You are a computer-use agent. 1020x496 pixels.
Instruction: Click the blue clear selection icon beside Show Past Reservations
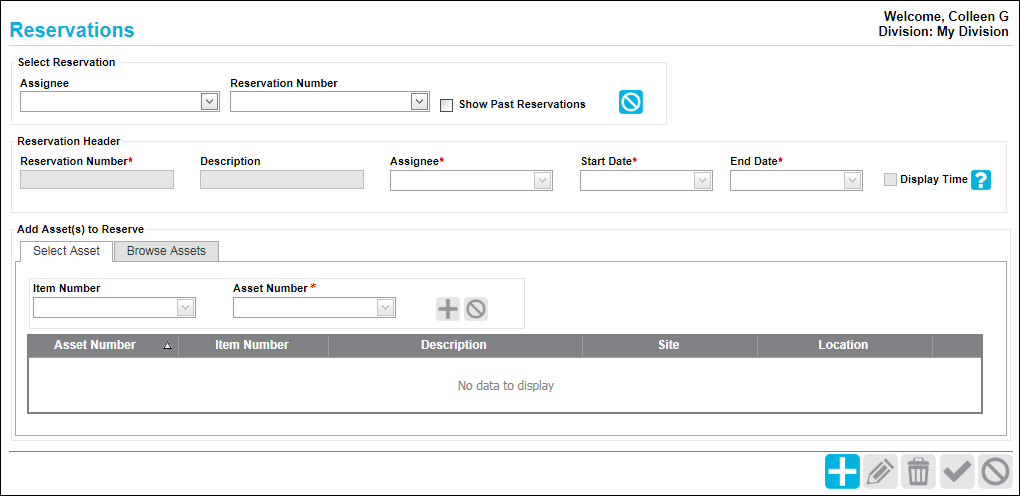tap(630, 102)
